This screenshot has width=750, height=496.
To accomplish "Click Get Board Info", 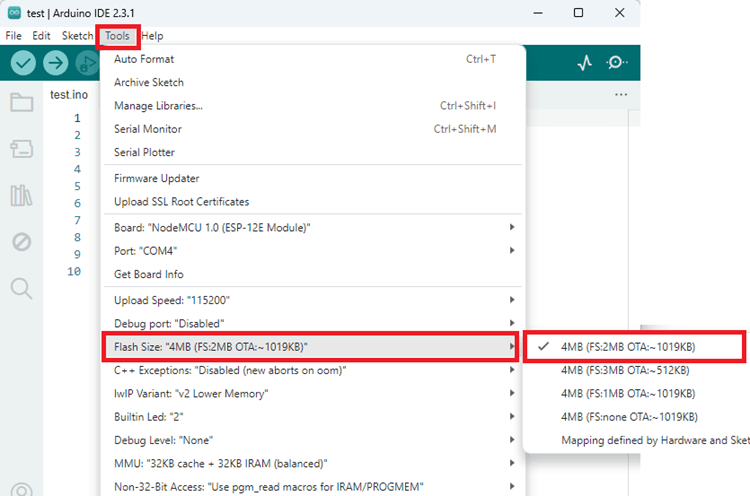I will pos(149,274).
